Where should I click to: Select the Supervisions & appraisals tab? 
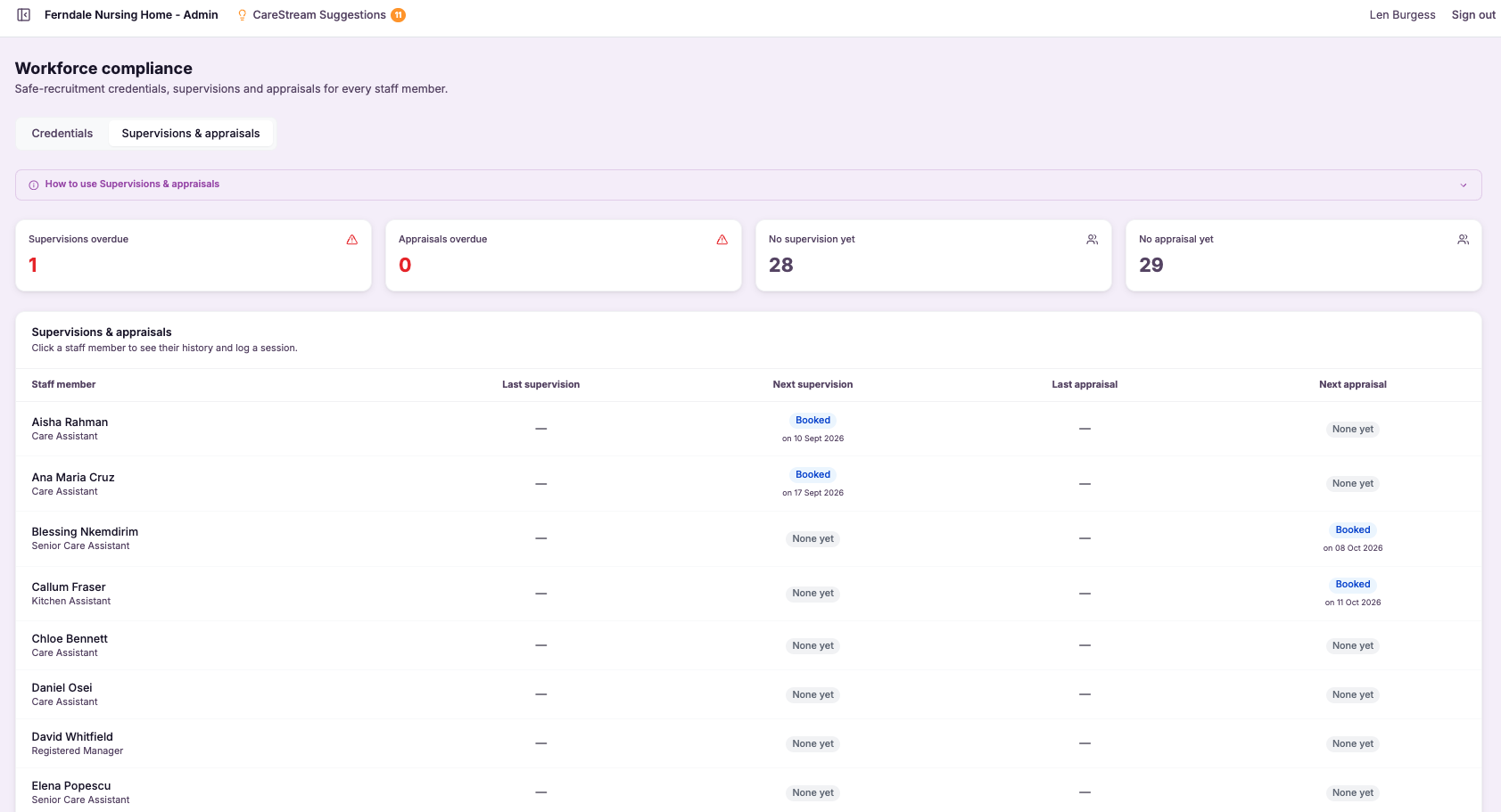pos(191,134)
